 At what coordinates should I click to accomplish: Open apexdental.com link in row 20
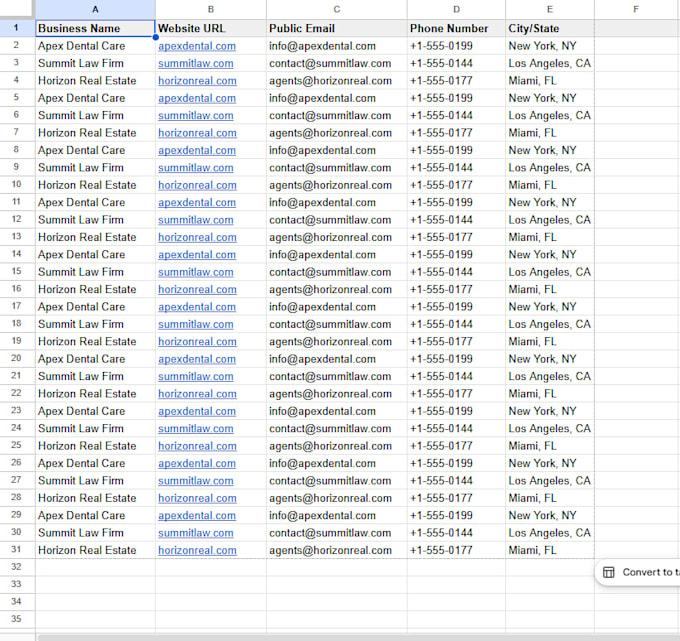(197, 359)
